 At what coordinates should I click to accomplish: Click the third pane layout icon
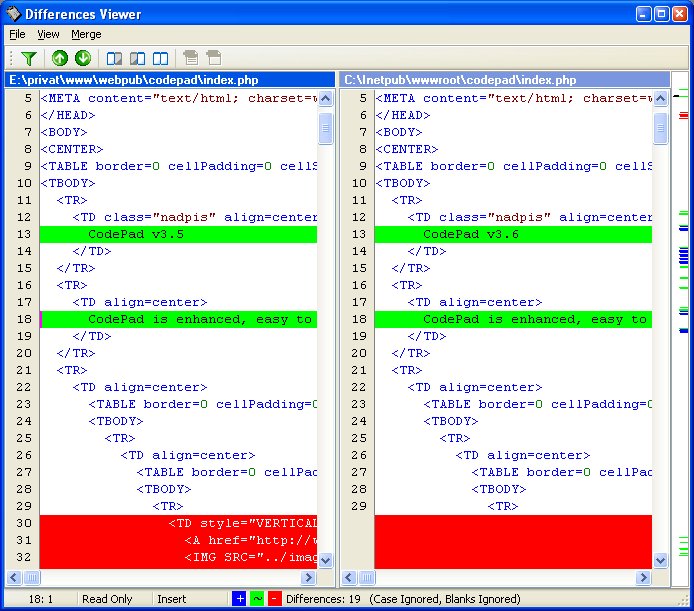(x=160, y=59)
